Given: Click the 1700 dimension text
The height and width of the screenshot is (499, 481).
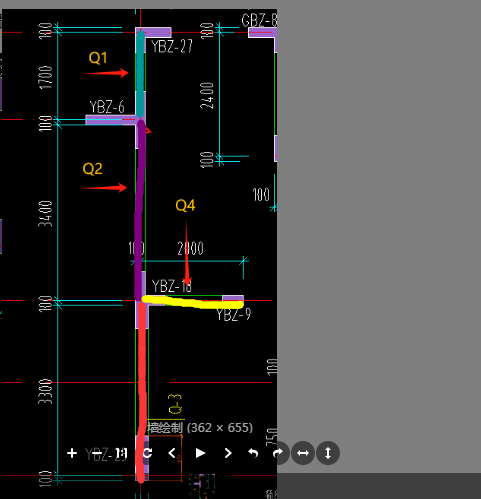Looking at the screenshot, I should 46,77.
